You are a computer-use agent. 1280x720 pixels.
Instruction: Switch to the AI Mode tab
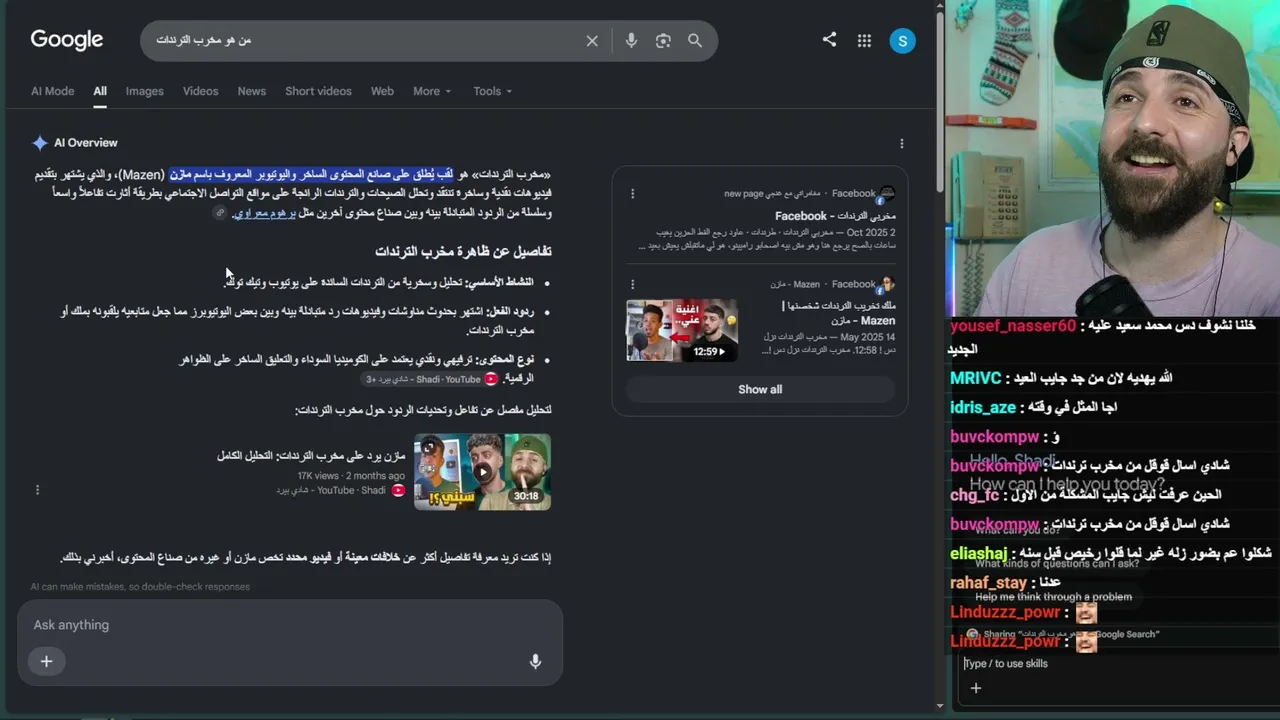coord(52,91)
